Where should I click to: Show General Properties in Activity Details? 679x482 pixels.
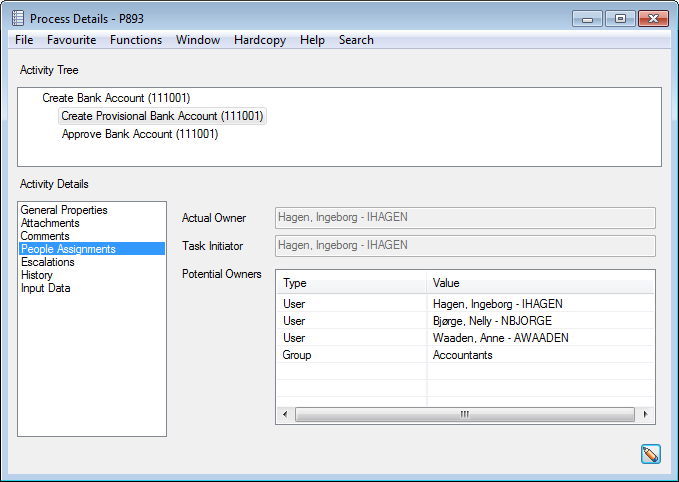pyautogui.click(x=64, y=210)
